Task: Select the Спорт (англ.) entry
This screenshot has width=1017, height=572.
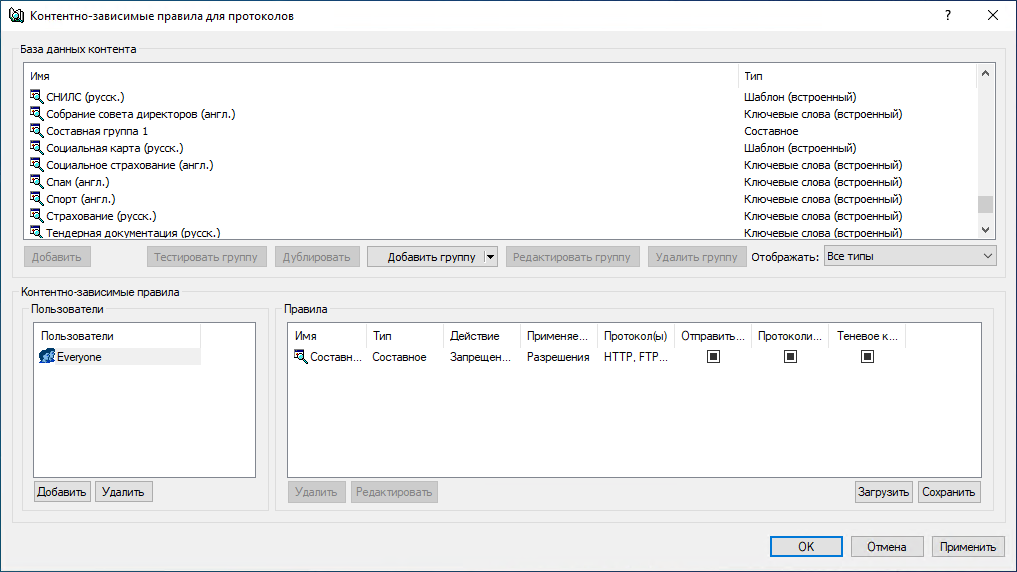Action: tap(81, 199)
